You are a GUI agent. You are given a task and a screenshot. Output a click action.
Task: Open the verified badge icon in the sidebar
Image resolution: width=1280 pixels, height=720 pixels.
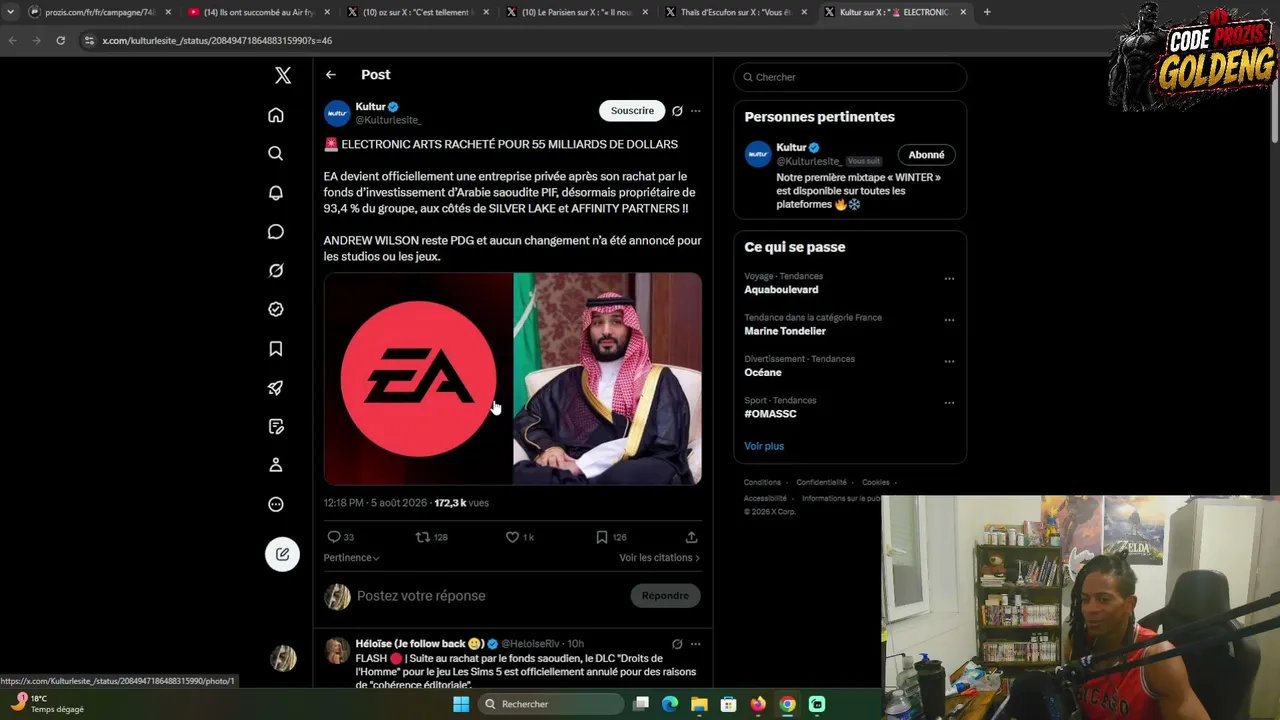pos(276,310)
